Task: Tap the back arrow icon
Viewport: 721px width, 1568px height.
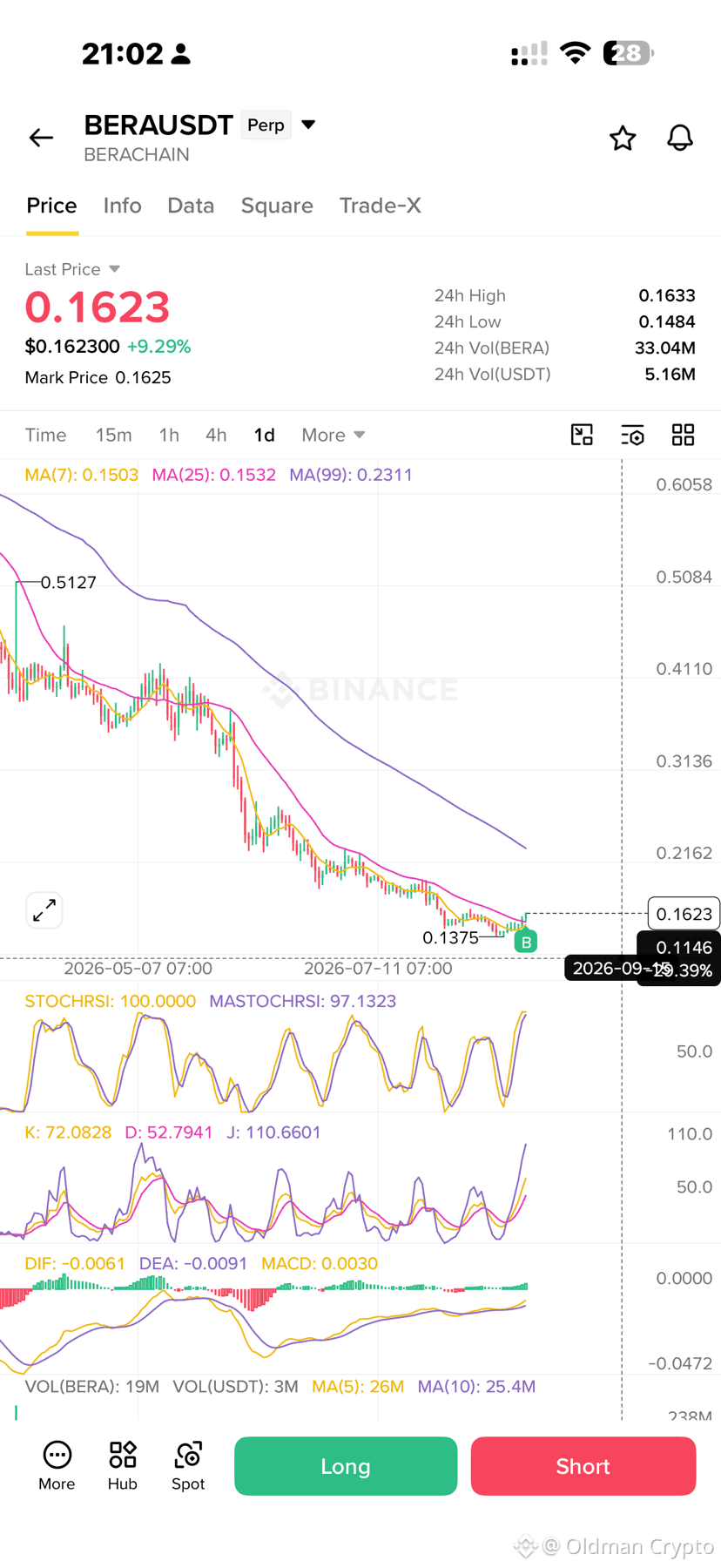Action: click(41, 138)
